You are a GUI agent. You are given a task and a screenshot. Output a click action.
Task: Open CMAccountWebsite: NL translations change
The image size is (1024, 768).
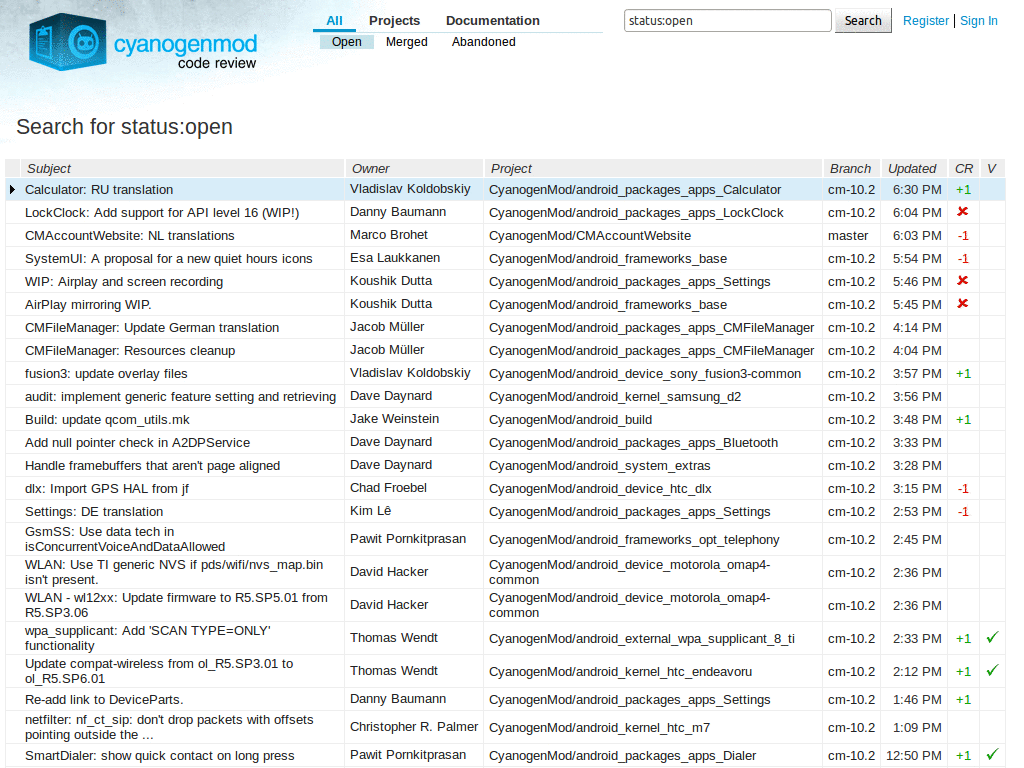pyautogui.click(x=129, y=236)
